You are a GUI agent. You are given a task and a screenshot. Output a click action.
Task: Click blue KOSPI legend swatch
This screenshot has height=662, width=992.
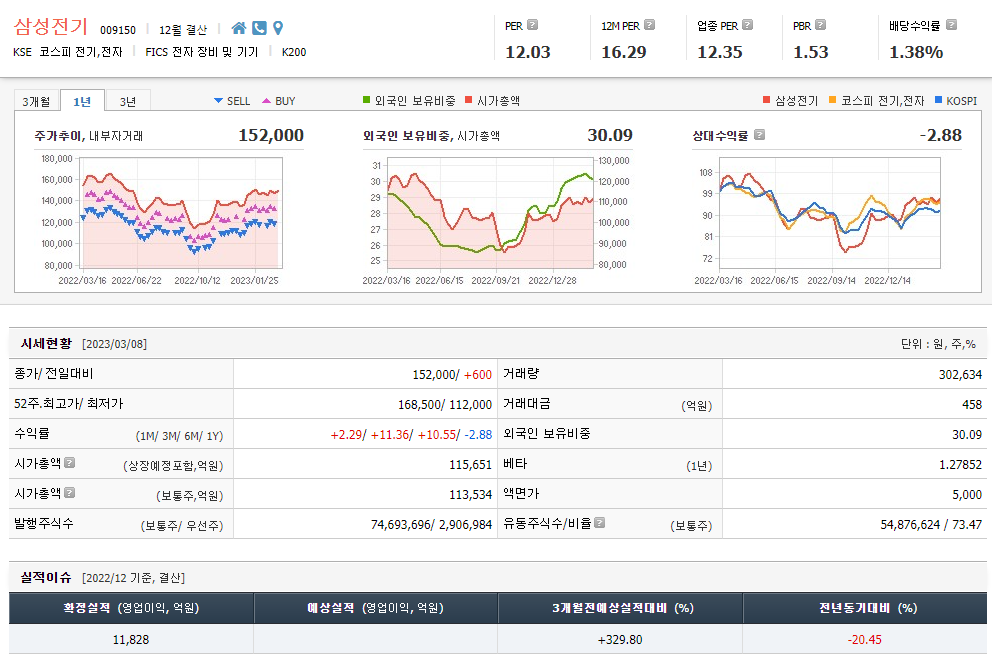coord(938,100)
